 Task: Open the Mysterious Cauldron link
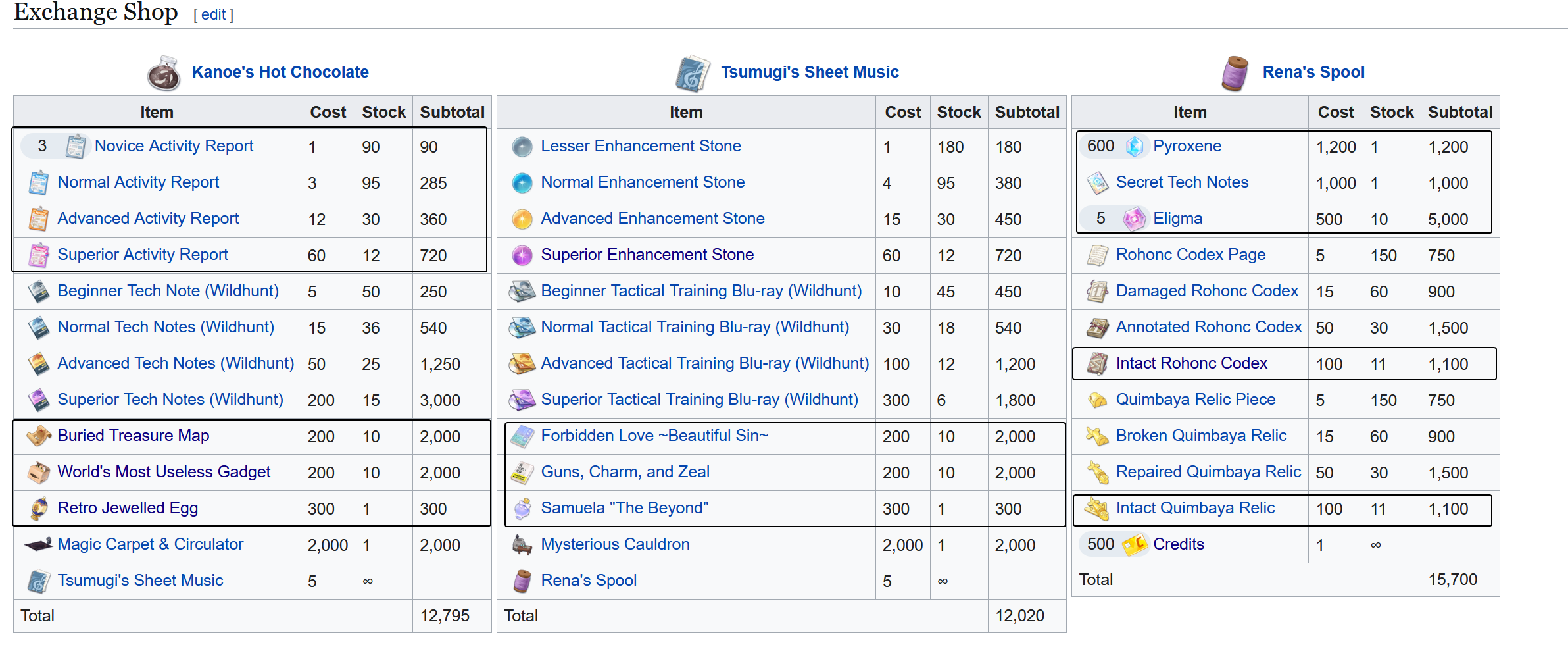tap(616, 544)
